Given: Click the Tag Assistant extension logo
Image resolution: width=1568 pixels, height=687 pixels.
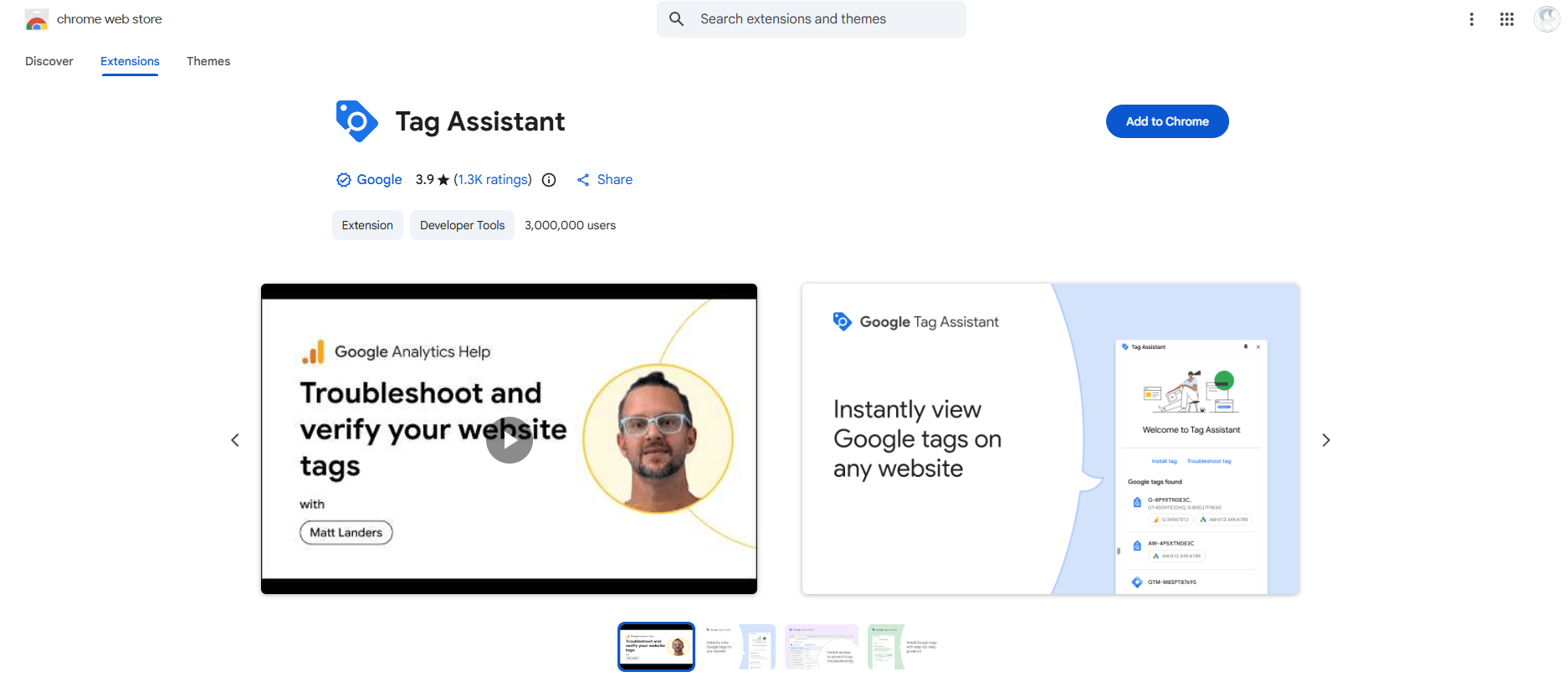Looking at the screenshot, I should (x=356, y=121).
